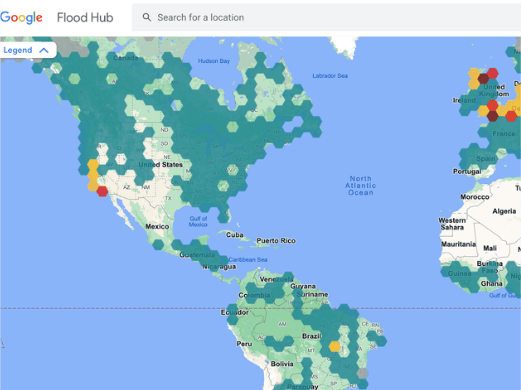Click the Brazil map label
Image resolution: width=521 pixels, height=390 pixels.
point(312,336)
